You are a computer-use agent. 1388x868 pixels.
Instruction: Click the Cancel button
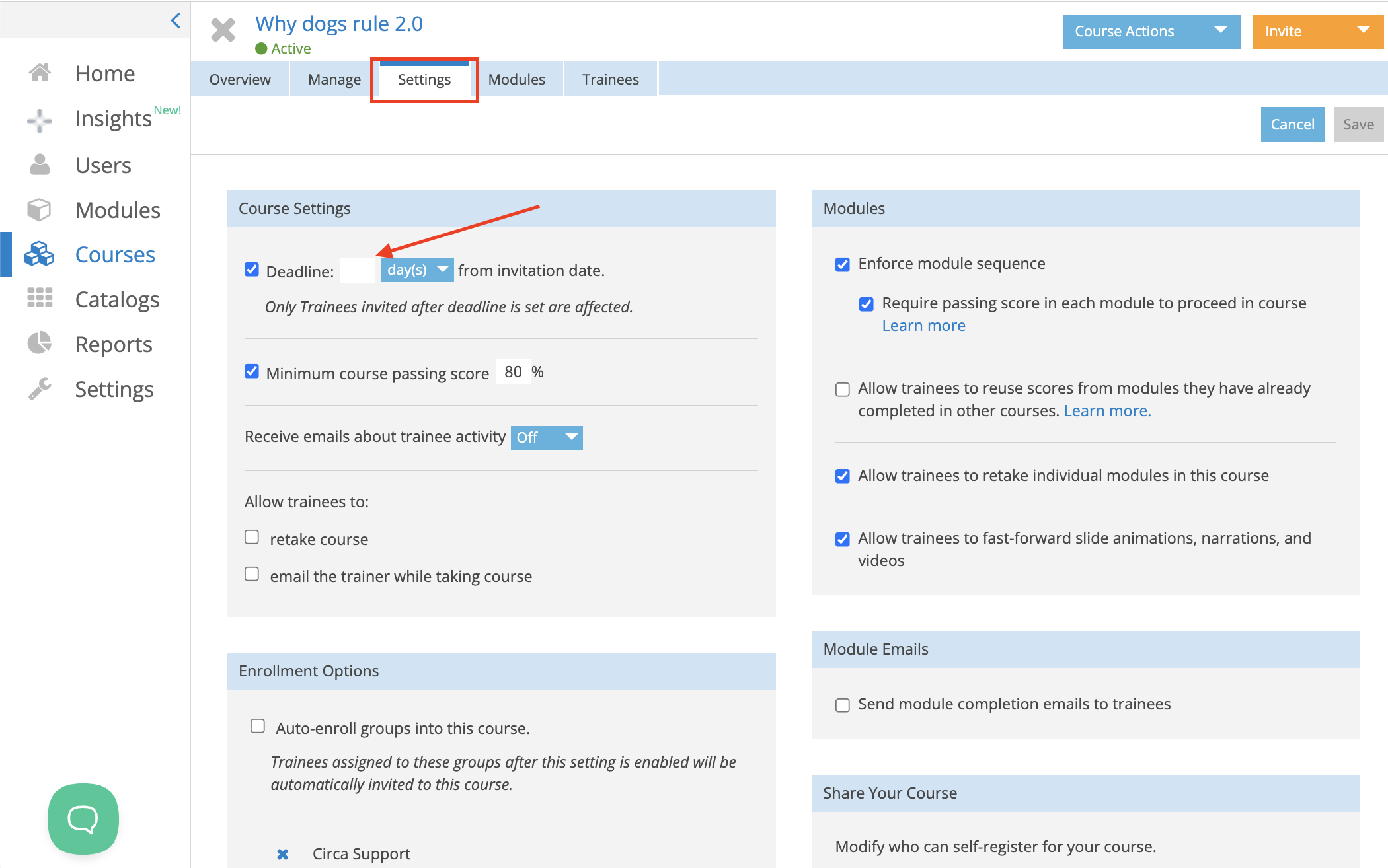tap(1292, 124)
